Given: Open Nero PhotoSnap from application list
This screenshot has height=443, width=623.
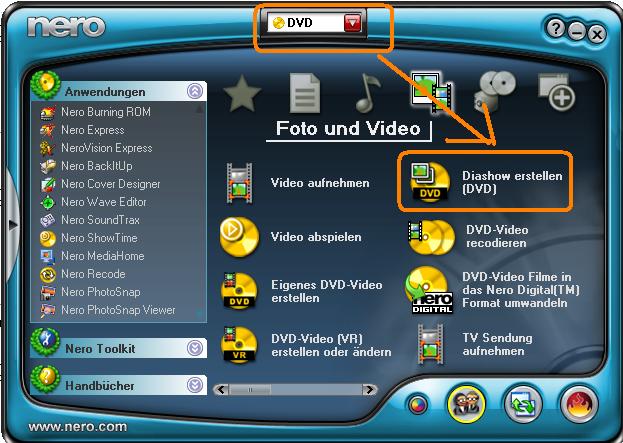Looking at the screenshot, I should pyautogui.click(x=101, y=292).
